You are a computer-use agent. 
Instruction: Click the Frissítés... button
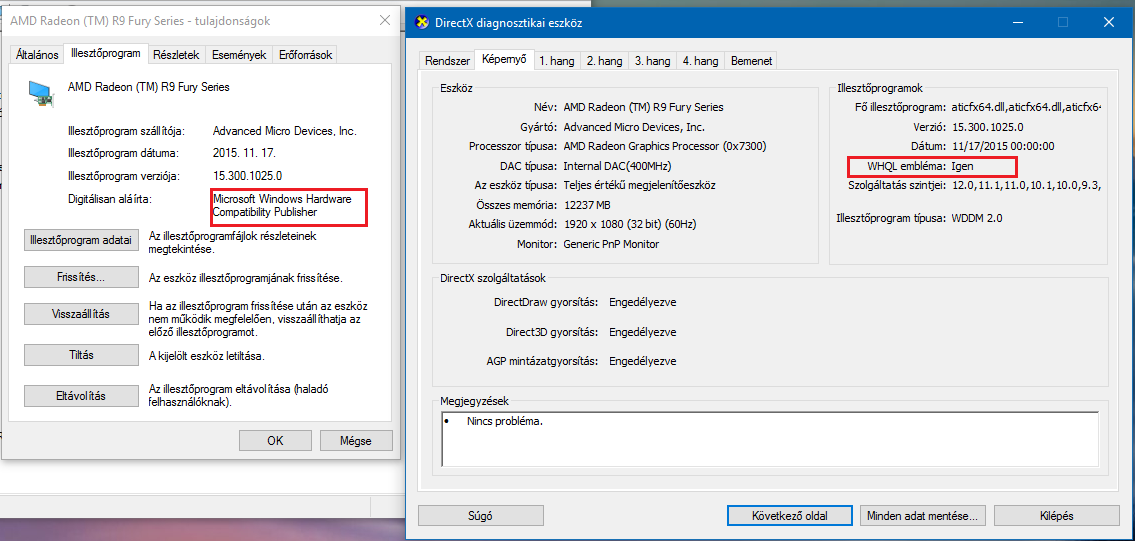[81, 277]
